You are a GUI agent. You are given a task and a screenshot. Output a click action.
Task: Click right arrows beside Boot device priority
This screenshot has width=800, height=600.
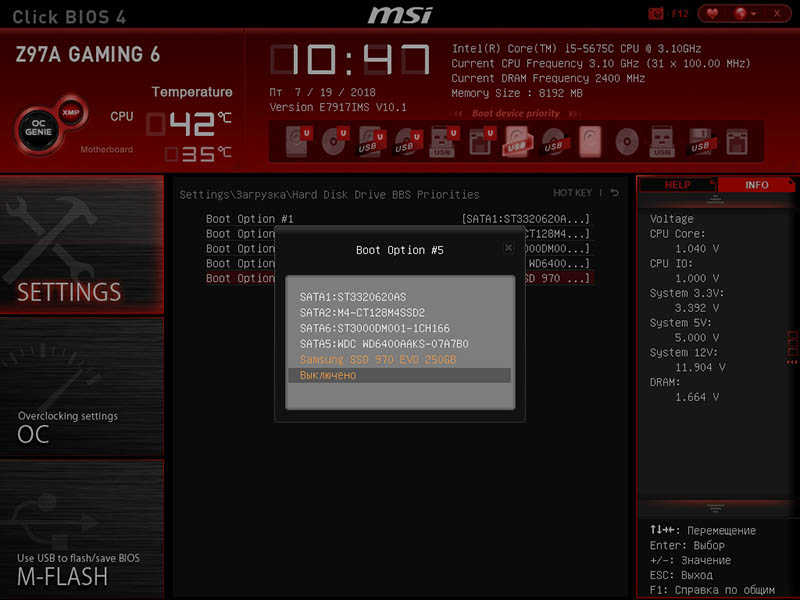pos(574,113)
